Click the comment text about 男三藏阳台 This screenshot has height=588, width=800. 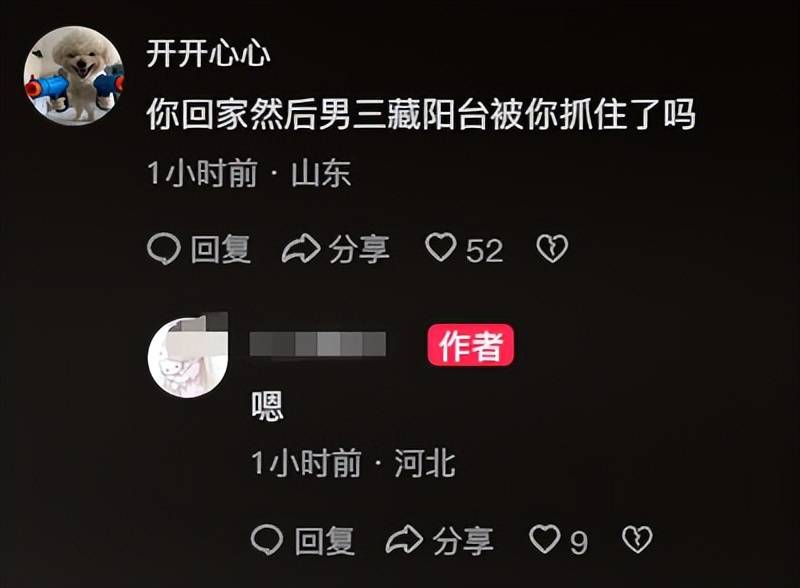point(421,114)
